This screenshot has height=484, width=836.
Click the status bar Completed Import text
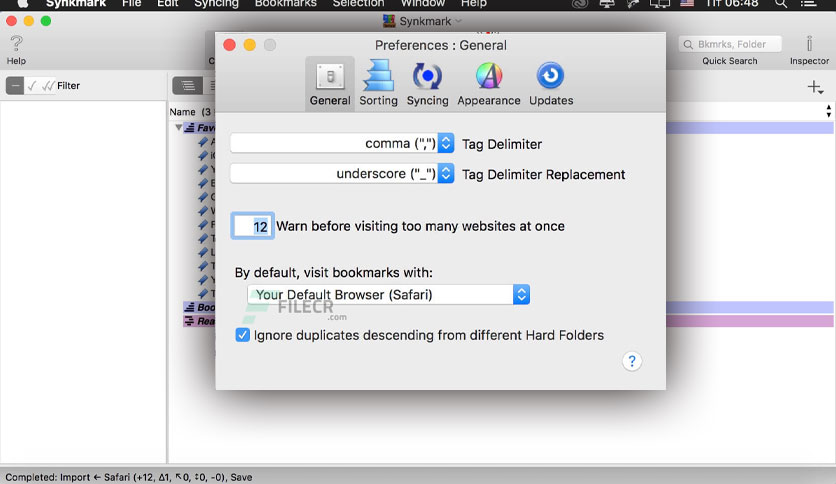[128, 477]
